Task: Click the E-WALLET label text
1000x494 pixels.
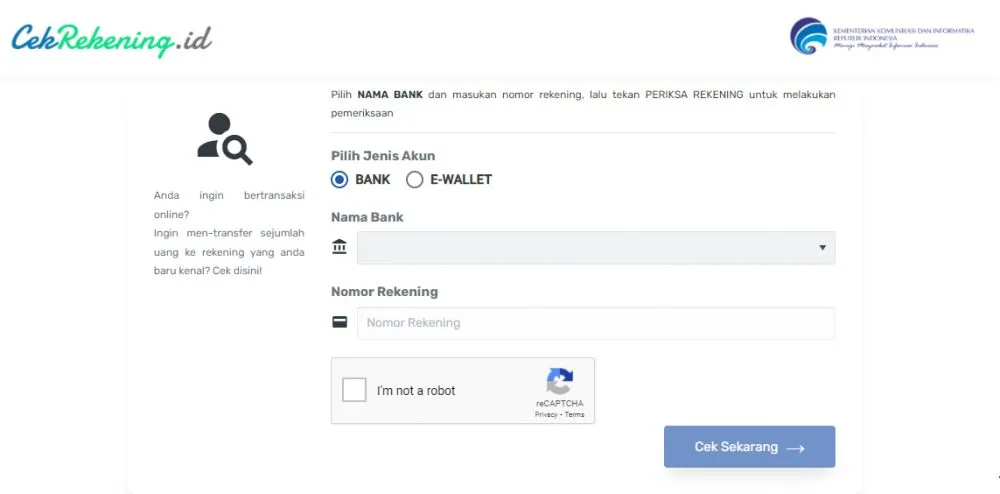Action: click(461, 180)
